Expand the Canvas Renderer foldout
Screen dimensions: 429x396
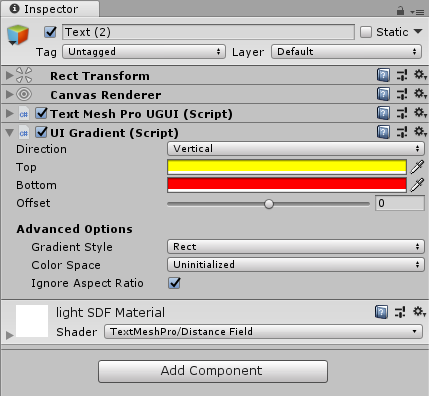(x=9, y=95)
